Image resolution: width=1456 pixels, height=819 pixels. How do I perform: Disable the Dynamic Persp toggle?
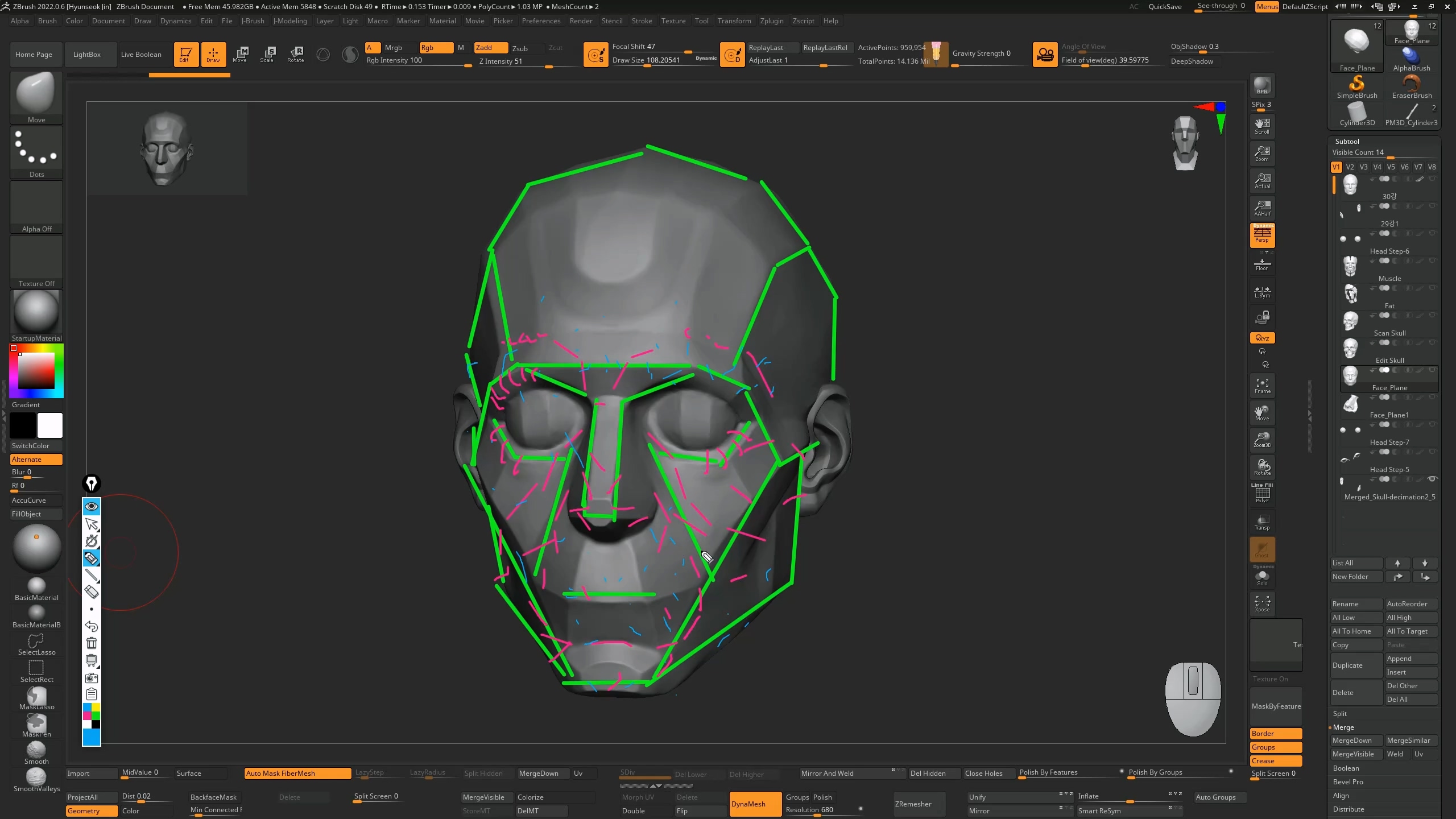click(1262, 234)
